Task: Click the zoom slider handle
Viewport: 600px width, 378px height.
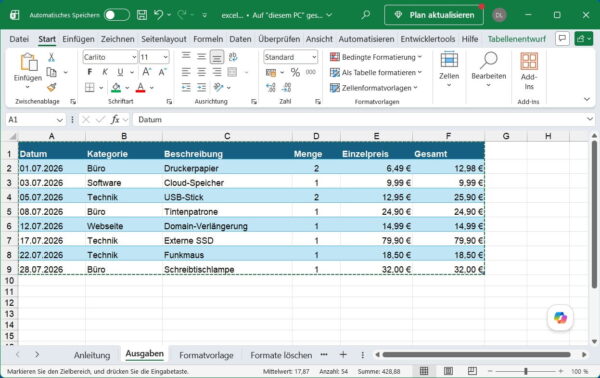Action: (526, 371)
